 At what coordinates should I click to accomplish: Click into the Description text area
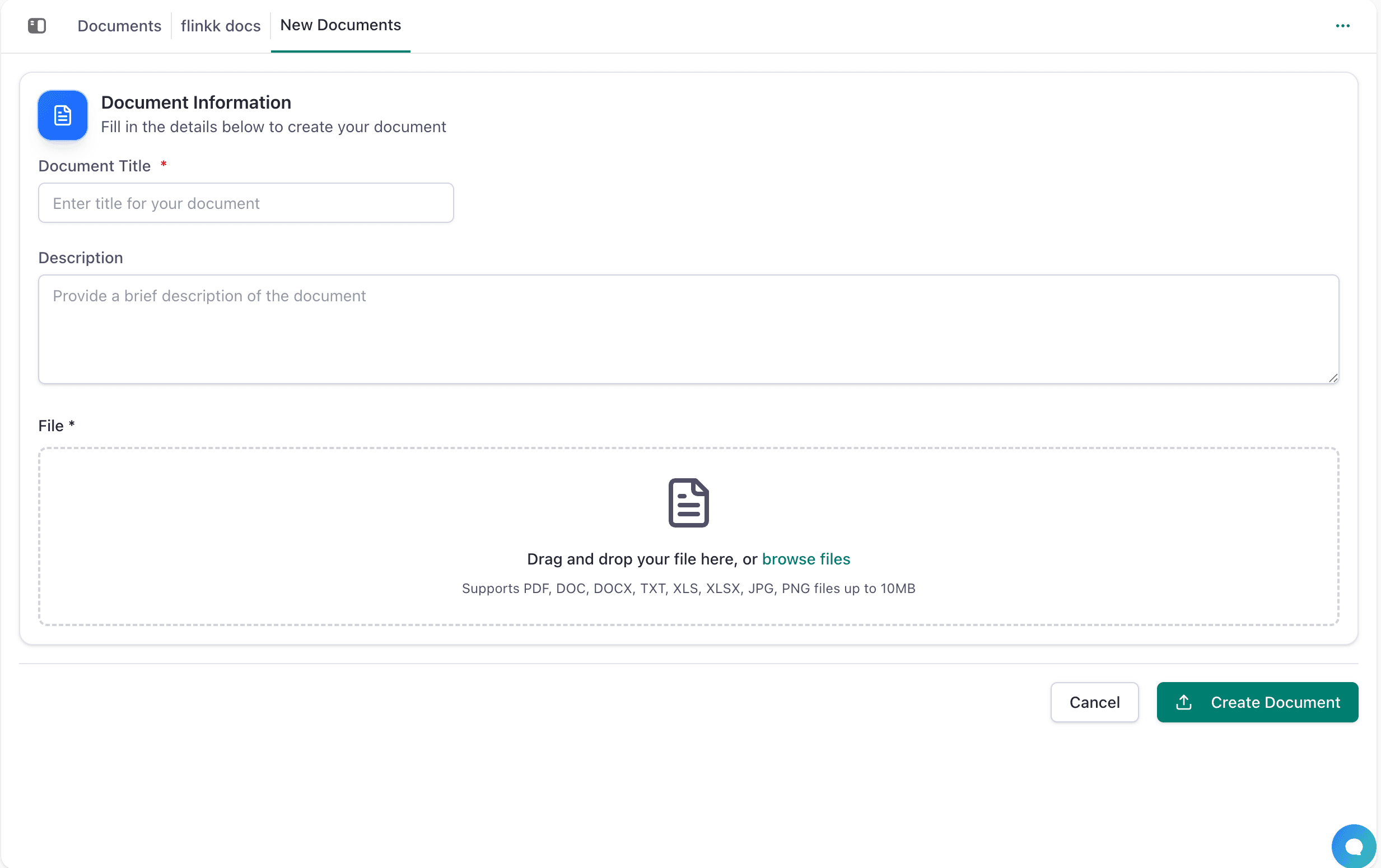pyautogui.click(x=688, y=329)
